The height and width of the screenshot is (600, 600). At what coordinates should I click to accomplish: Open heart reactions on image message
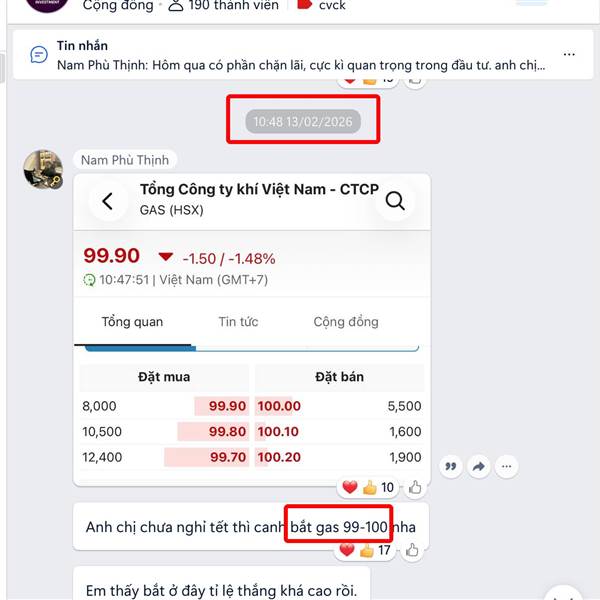(349, 487)
